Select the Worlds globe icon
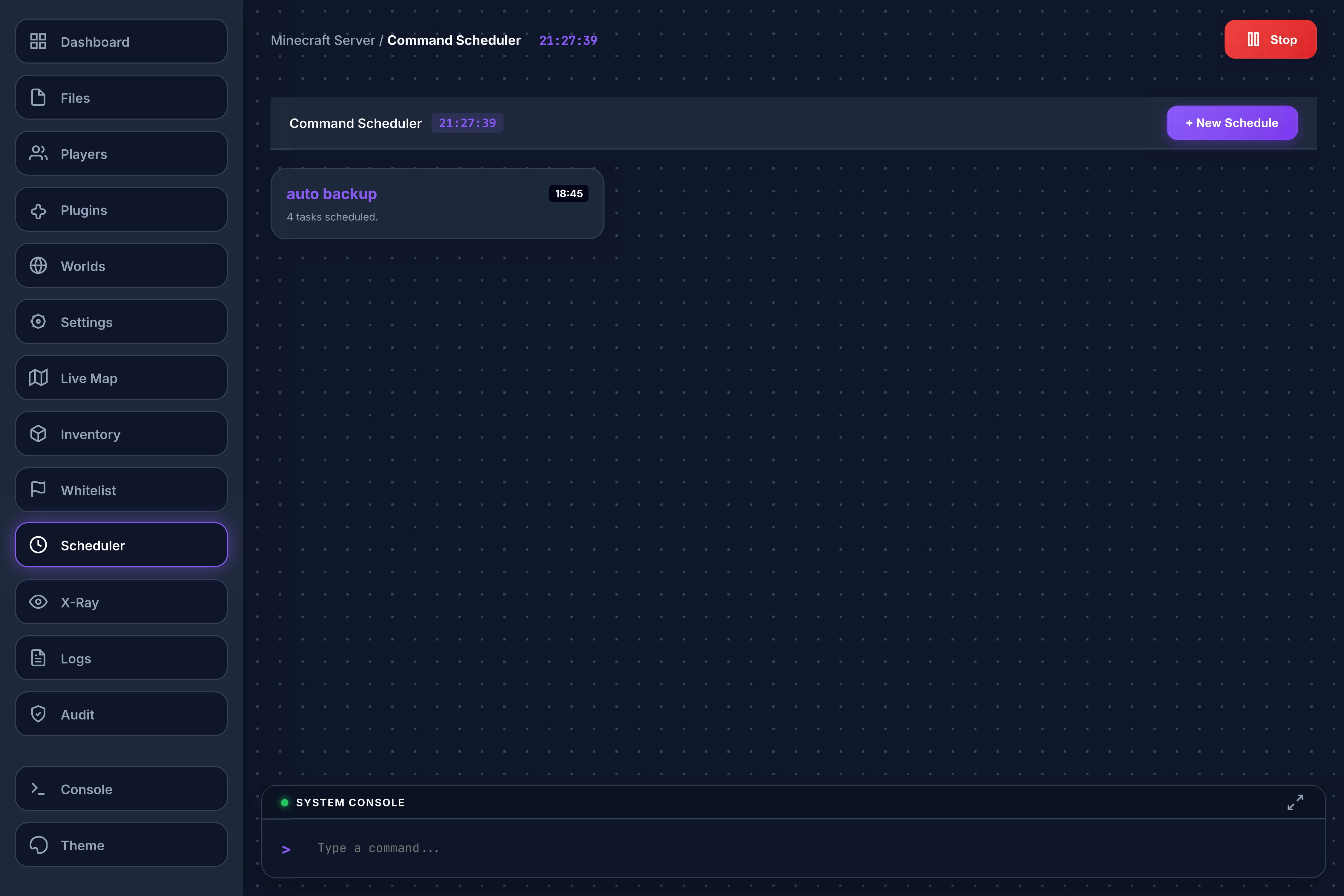This screenshot has width=1344, height=896. pos(38,265)
